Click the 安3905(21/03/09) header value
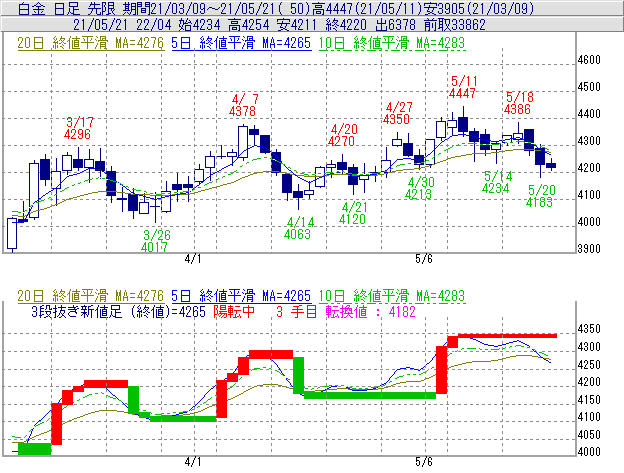The height and width of the screenshot is (473, 624). [479, 8]
